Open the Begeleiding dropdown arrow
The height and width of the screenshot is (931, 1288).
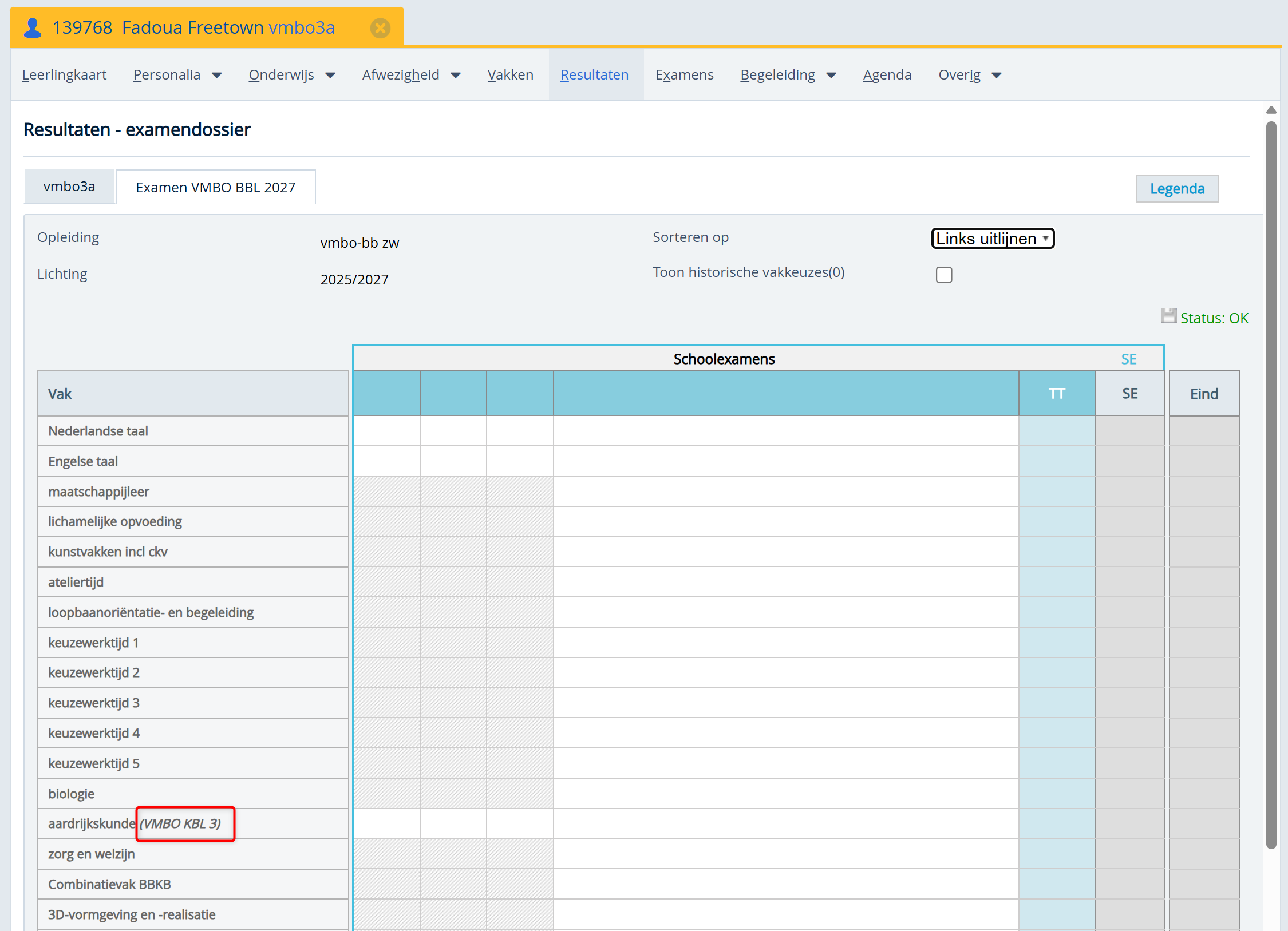point(831,76)
